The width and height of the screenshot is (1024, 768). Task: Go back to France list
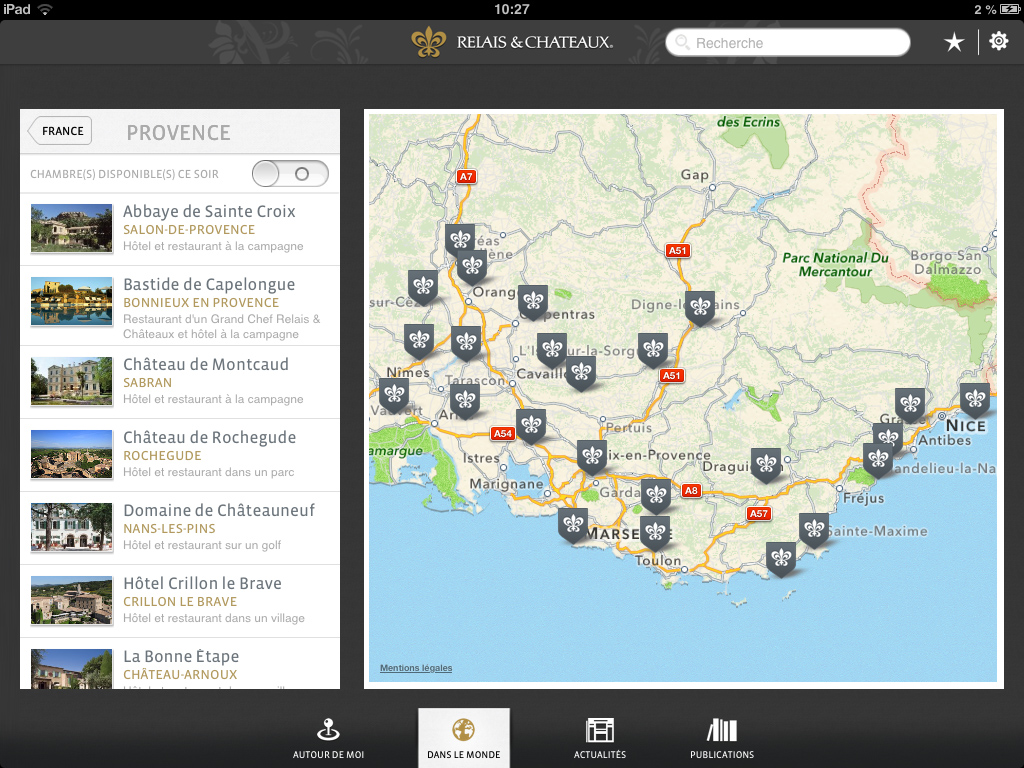point(60,131)
